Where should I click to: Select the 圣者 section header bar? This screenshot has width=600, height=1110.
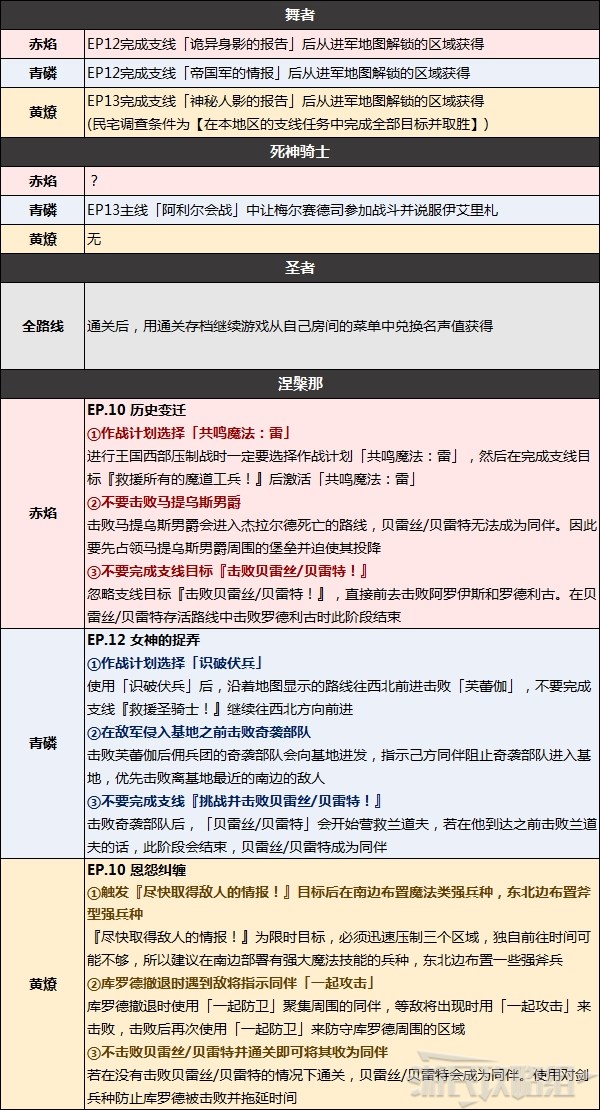coord(300,268)
